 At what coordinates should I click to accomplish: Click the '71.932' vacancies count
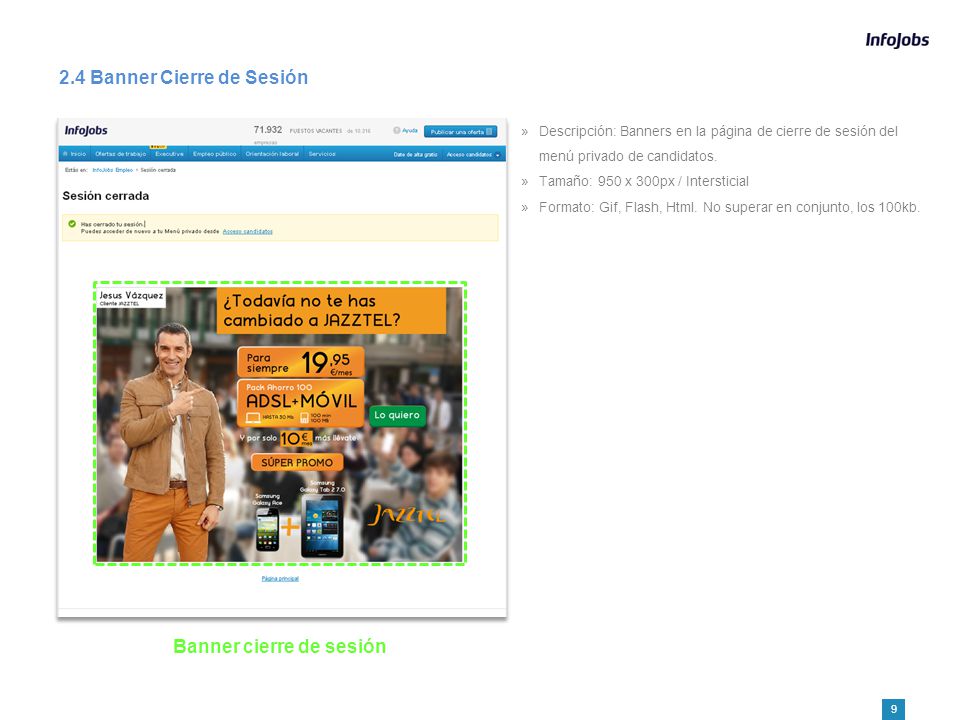[x=268, y=130]
